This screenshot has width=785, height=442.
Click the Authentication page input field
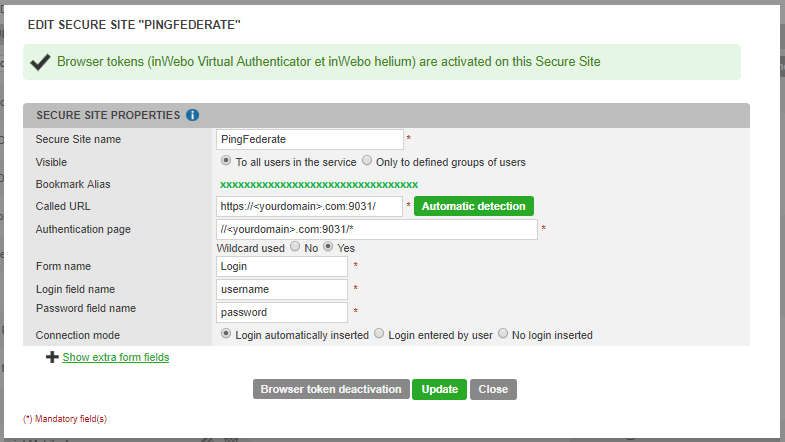376,229
